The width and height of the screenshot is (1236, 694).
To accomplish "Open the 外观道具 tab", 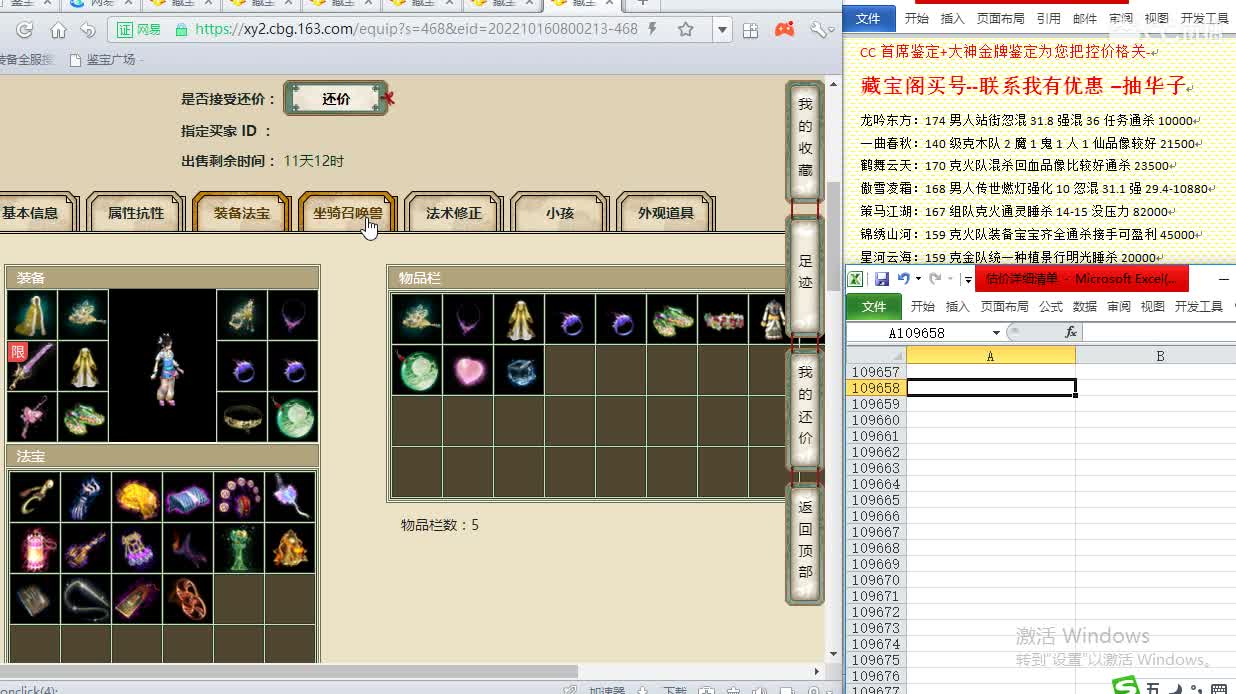I will (x=666, y=213).
